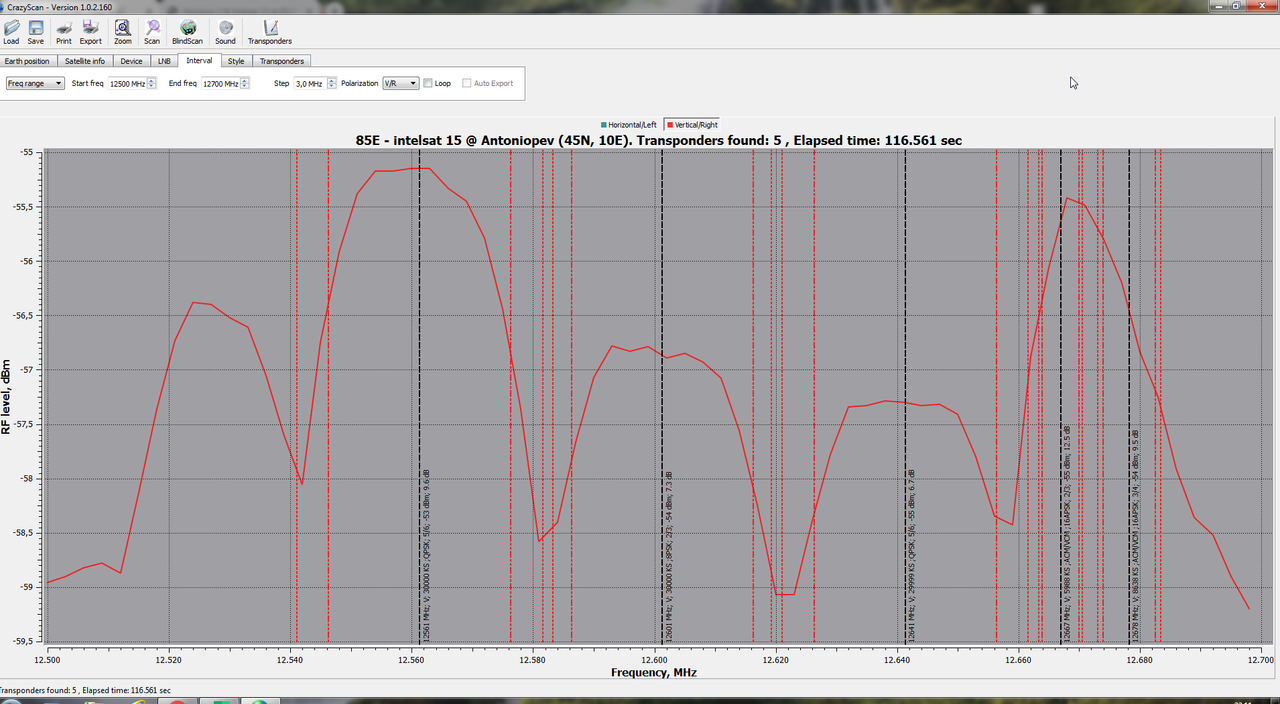This screenshot has height=704, width=1280.
Task: Click the status bar transponders found text
Action: 85,690
